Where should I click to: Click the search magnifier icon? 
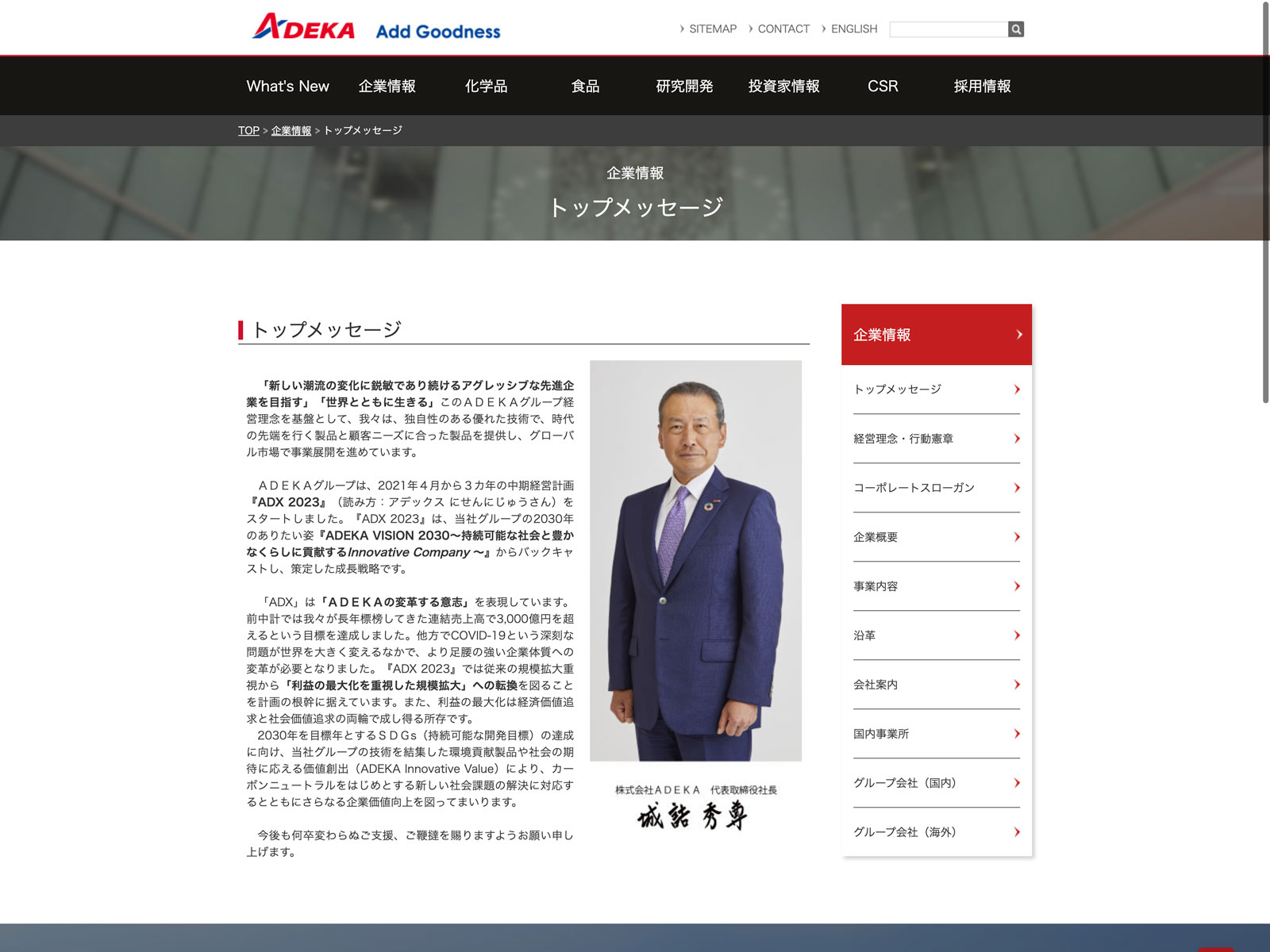1015,29
